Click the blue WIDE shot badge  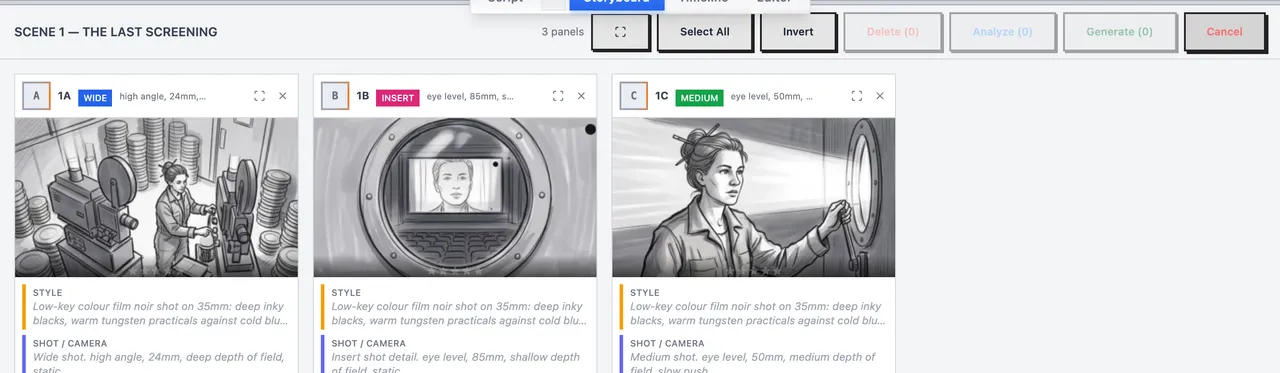click(95, 97)
